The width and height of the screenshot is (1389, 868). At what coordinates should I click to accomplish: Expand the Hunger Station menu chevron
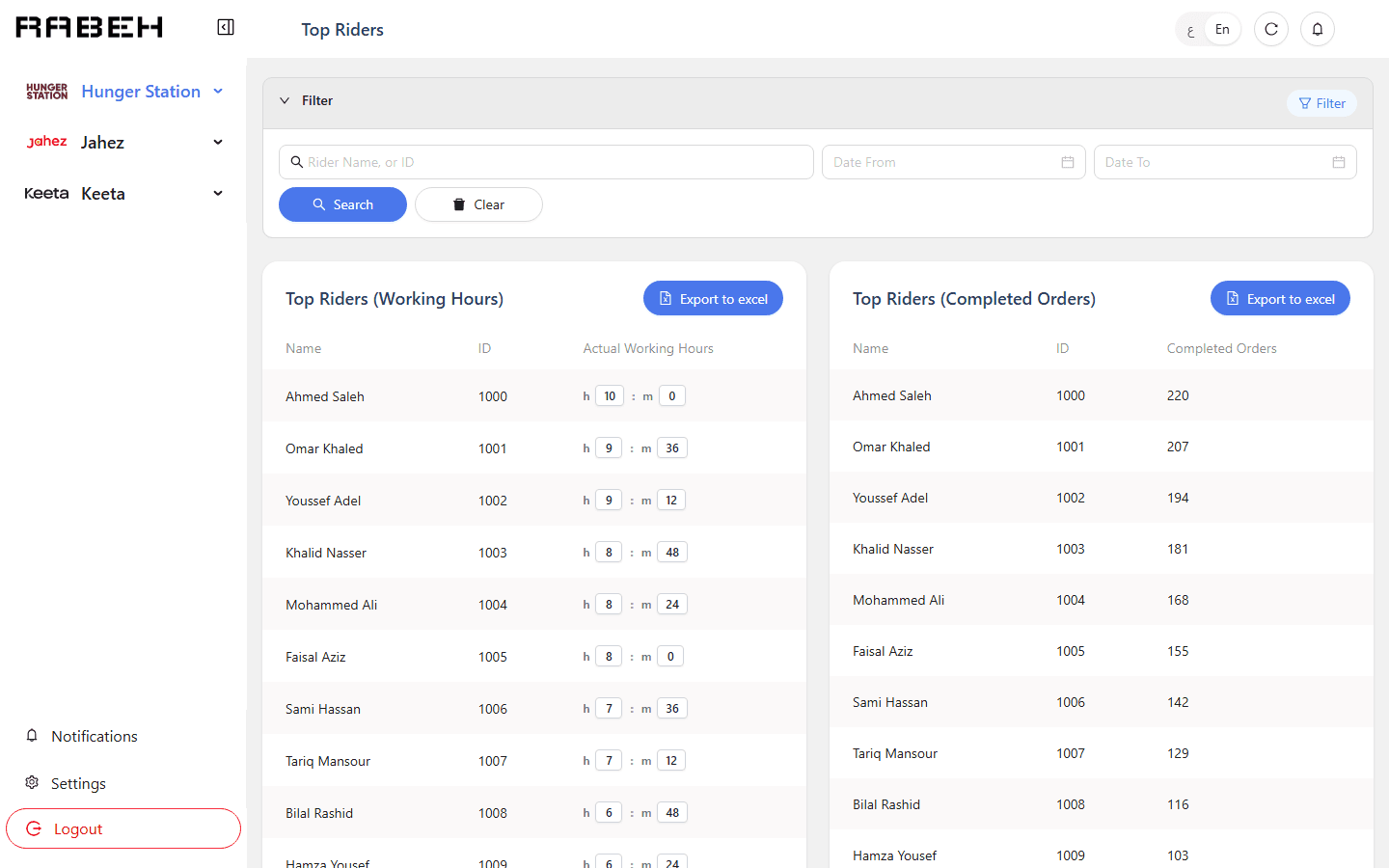[218, 92]
